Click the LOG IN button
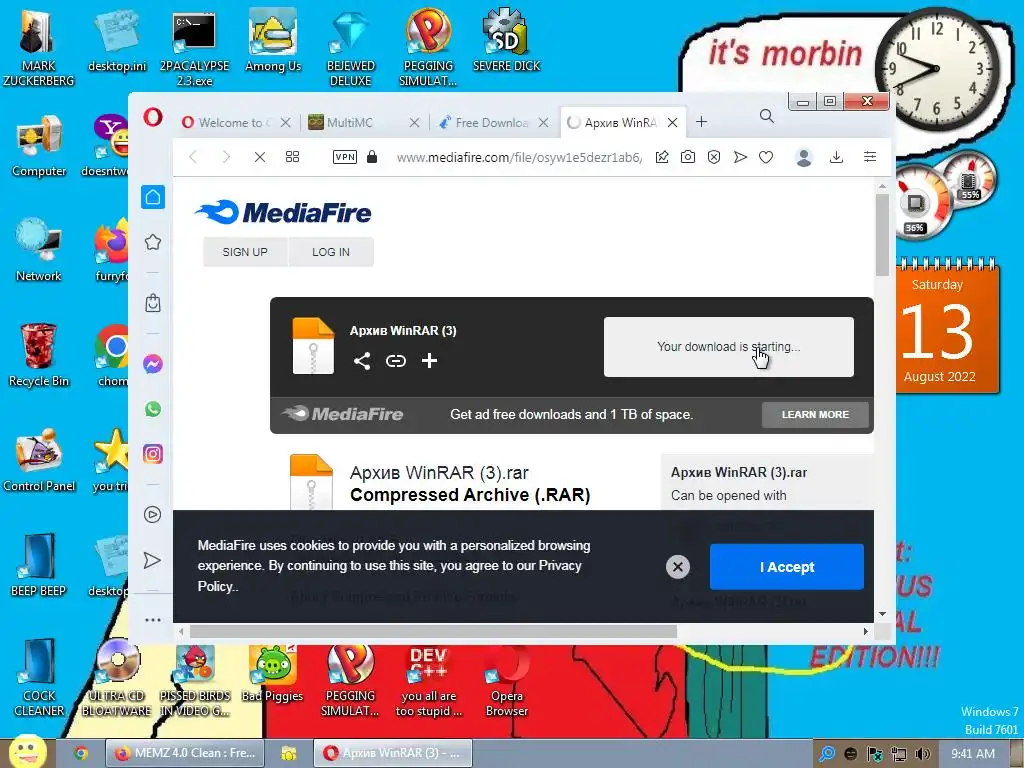Image resolution: width=1024 pixels, height=768 pixels. click(x=331, y=252)
